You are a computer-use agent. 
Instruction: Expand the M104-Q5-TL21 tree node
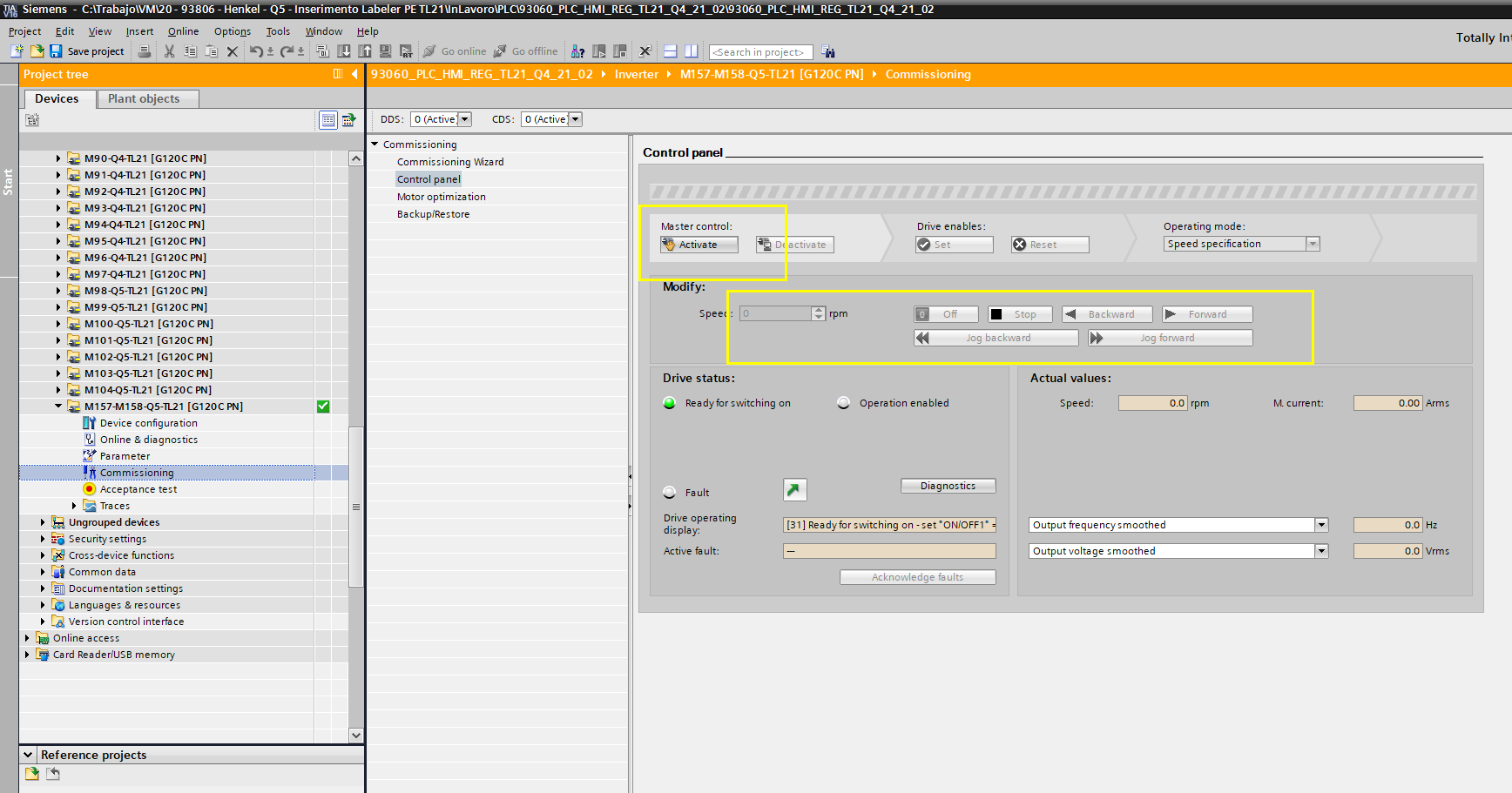[x=58, y=390]
